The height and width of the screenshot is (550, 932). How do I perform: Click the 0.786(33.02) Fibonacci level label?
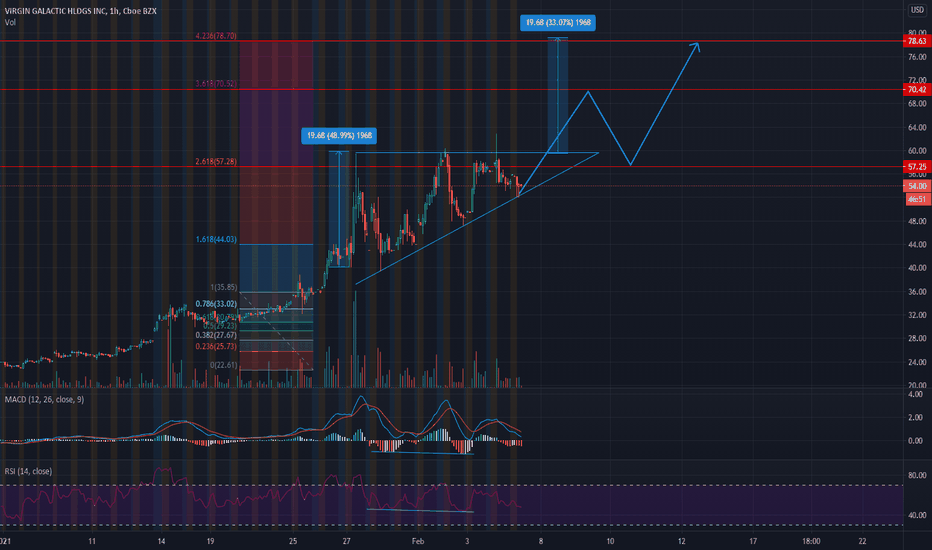click(216, 304)
